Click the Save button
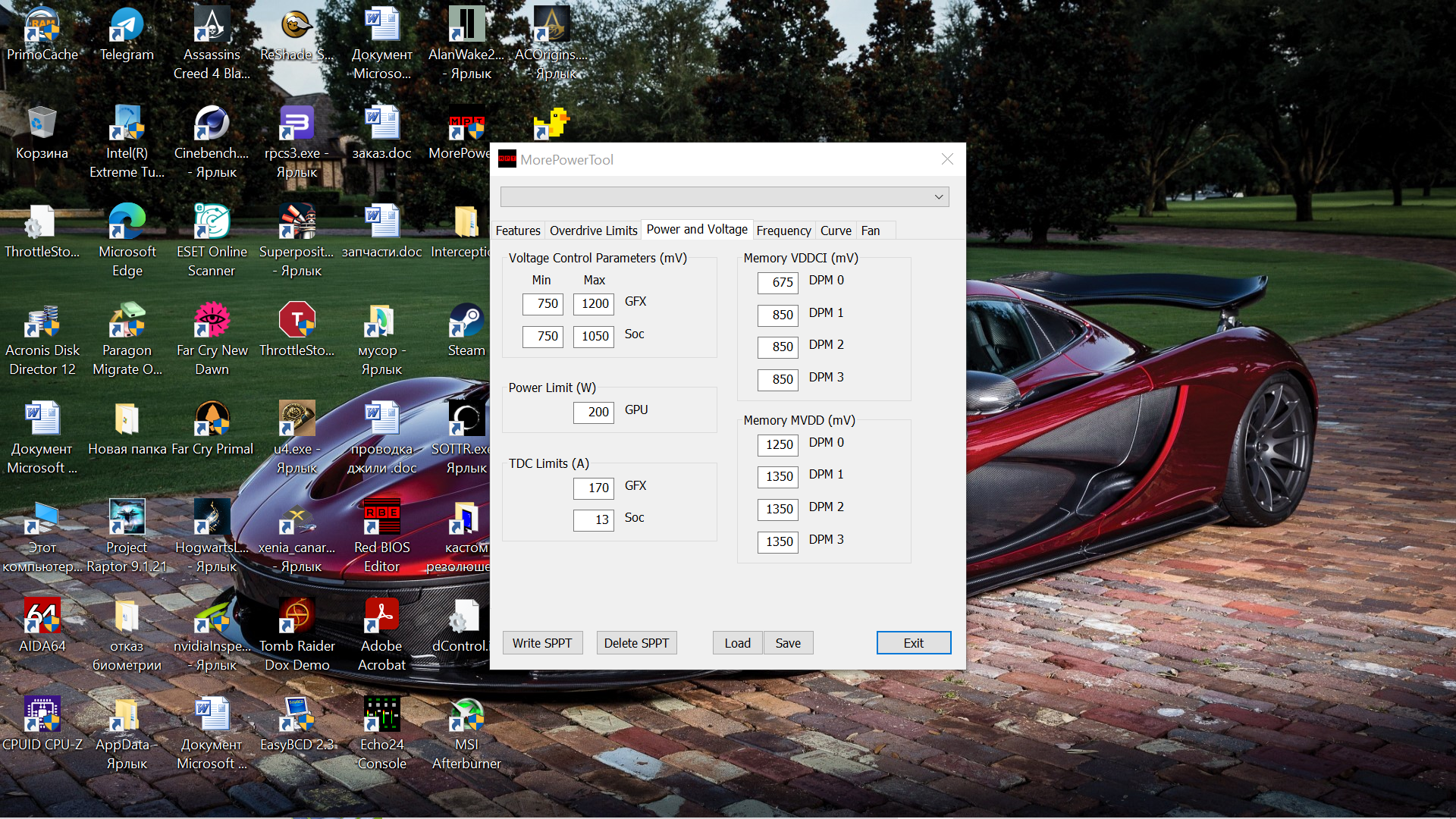 (x=788, y=643)
